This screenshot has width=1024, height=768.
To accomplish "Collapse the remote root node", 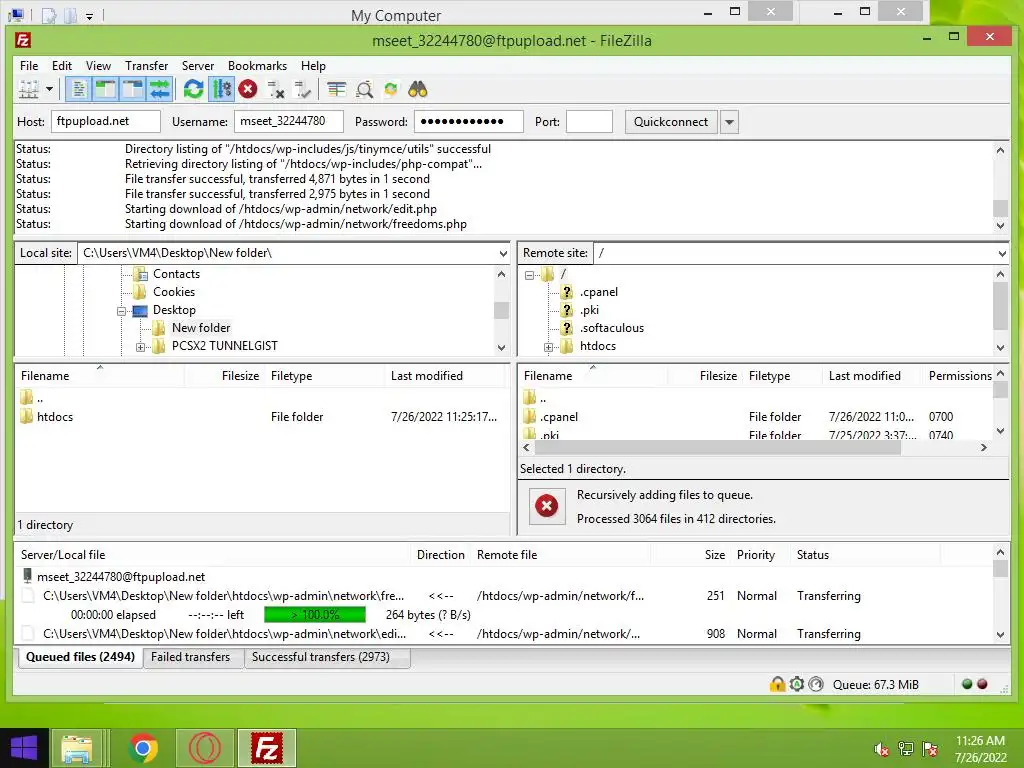I will coord(529,275).
